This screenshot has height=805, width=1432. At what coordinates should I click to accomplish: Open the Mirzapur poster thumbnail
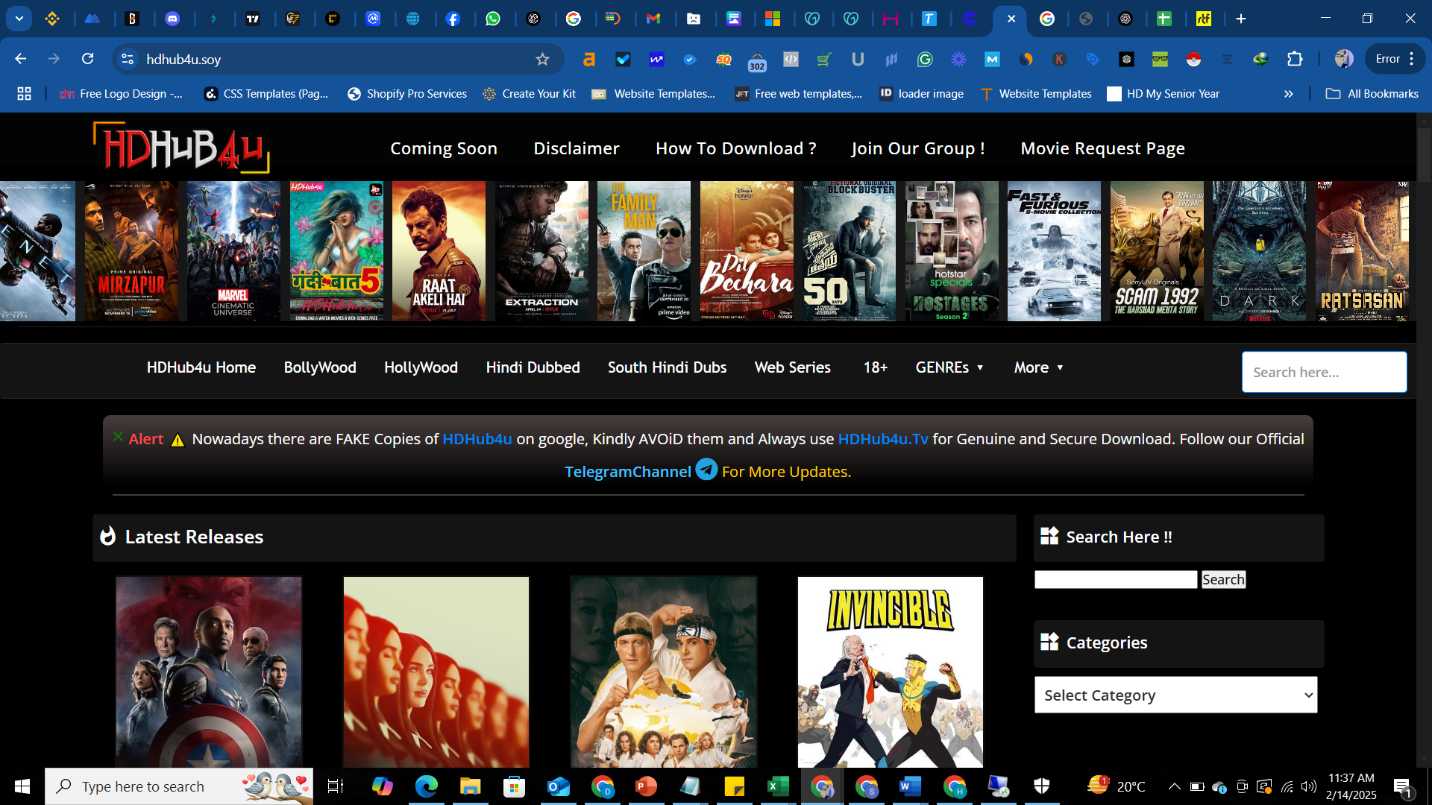coord(131,251)
